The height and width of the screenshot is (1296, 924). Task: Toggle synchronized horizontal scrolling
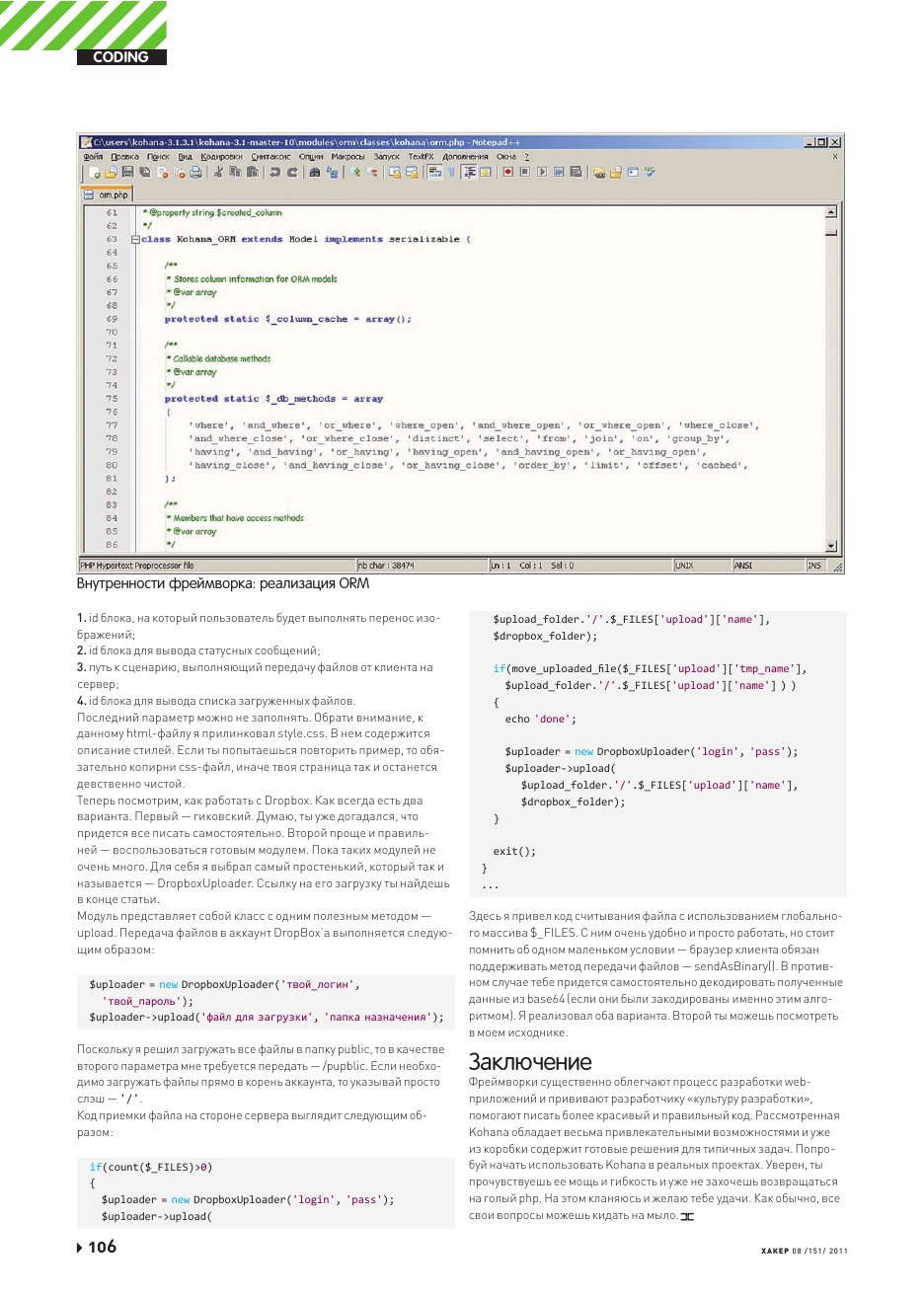coord(412,173)
